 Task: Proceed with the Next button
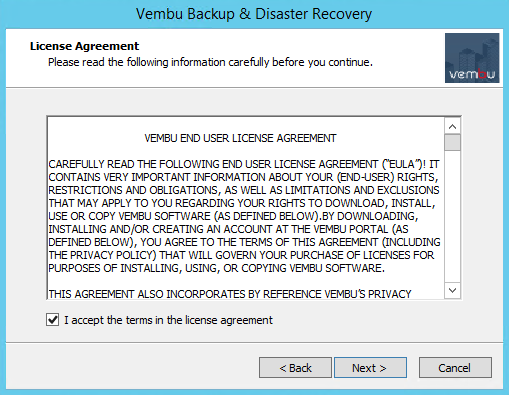tap(370, 368)
